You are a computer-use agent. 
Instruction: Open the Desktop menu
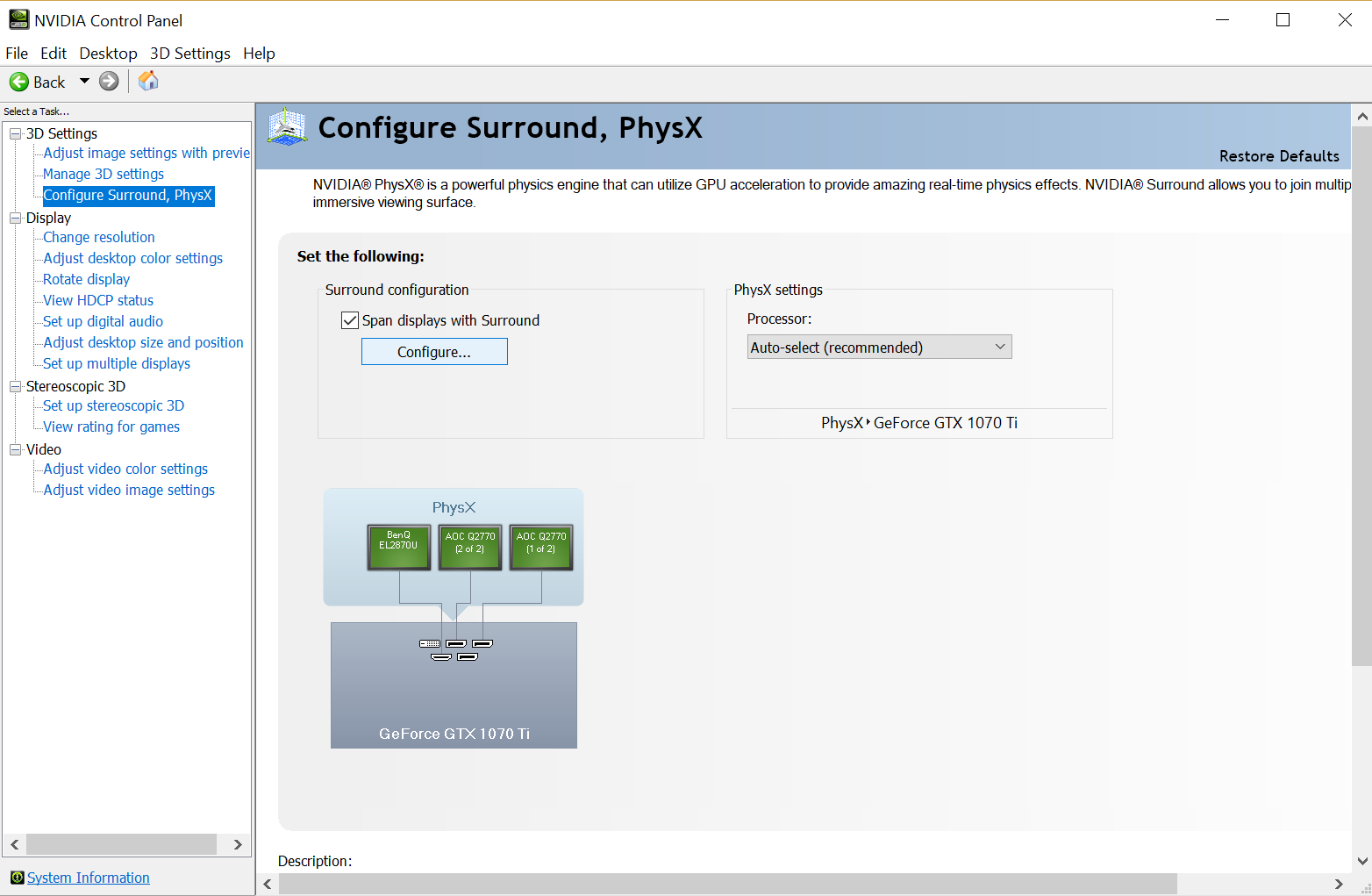(108, 54)
